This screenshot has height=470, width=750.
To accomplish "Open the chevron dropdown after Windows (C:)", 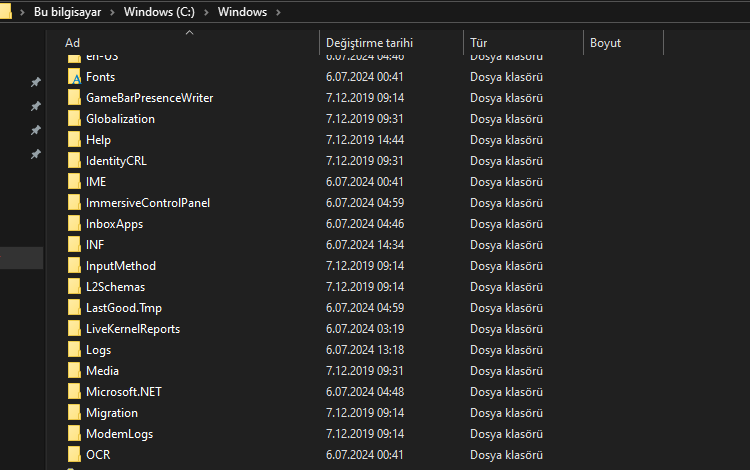I will pos(205,12).
